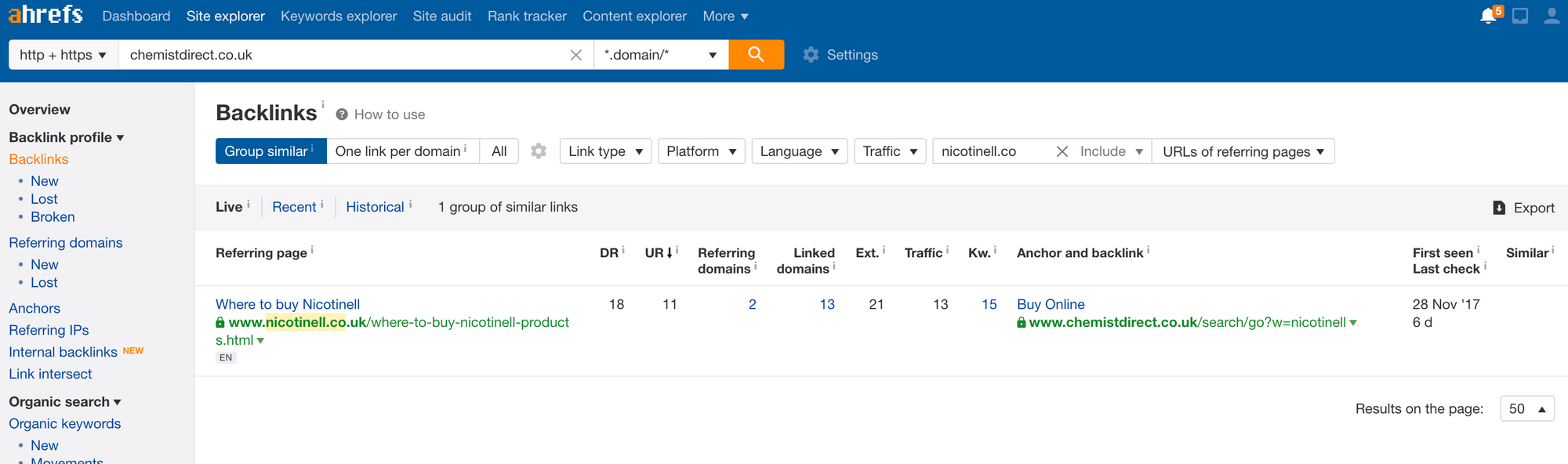Click the display monitor icon in header
This screenshot has width=1568, height=464.
(x=1520, y=16)
